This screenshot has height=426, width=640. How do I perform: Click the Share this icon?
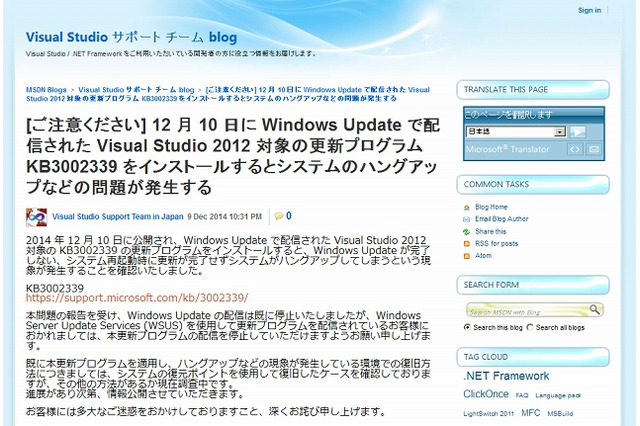[467, 231]
